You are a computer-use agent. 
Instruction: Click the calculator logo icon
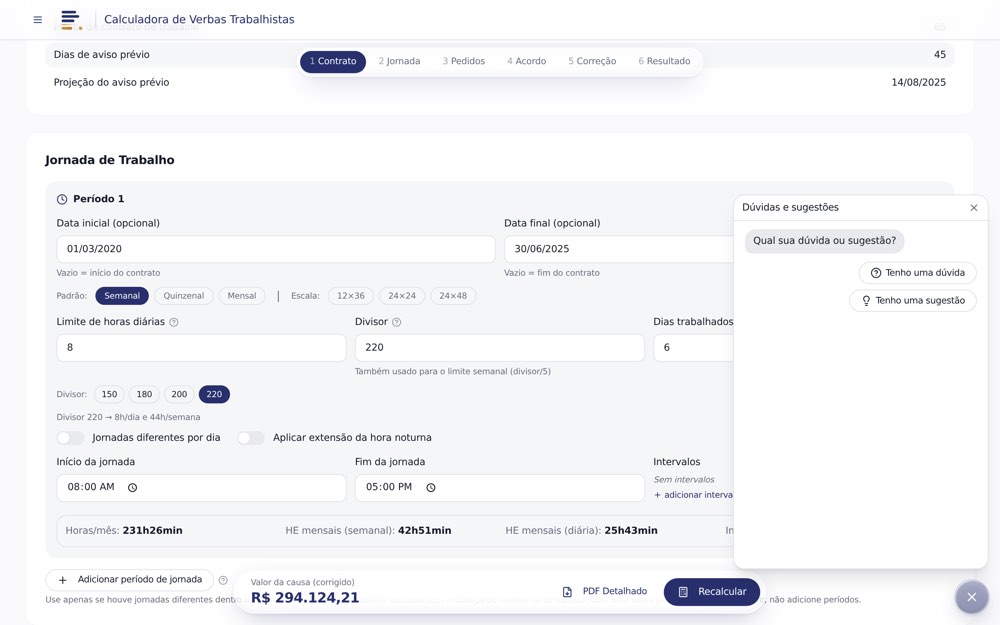[x=71, y=19]
